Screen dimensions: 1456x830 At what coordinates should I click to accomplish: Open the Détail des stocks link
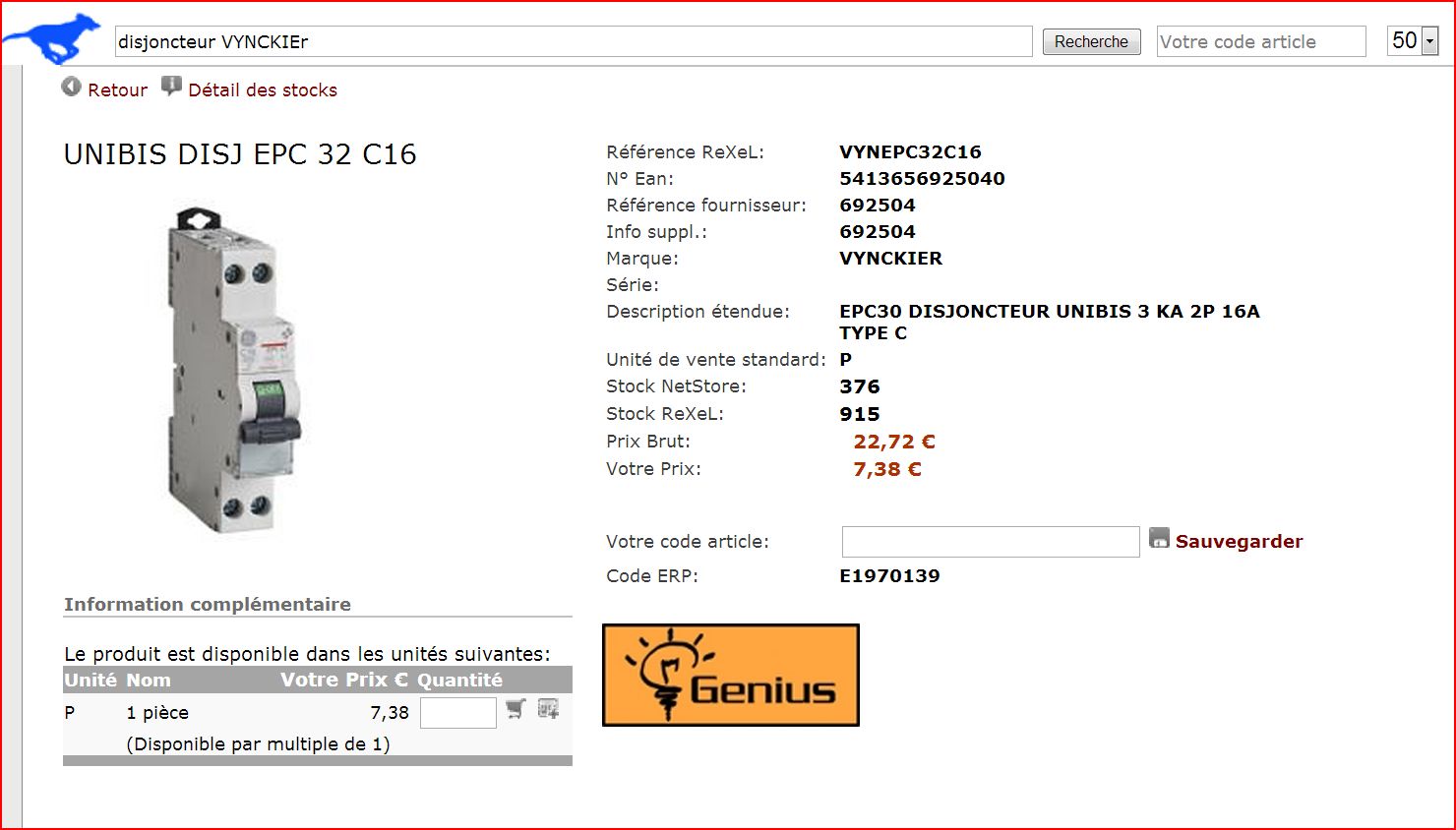pos(262,90)
